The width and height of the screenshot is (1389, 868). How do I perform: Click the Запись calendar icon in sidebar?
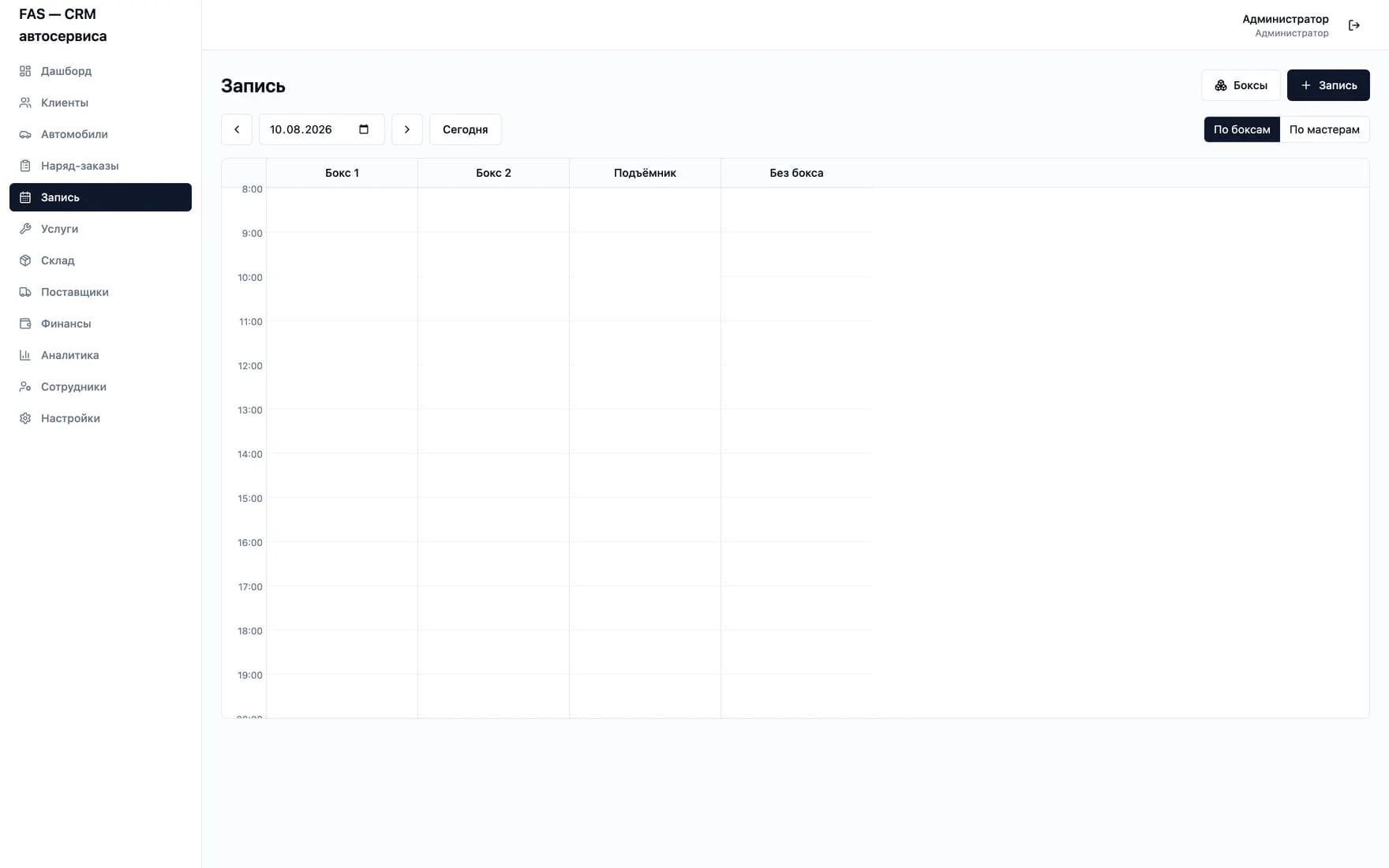tap(25, 197)
